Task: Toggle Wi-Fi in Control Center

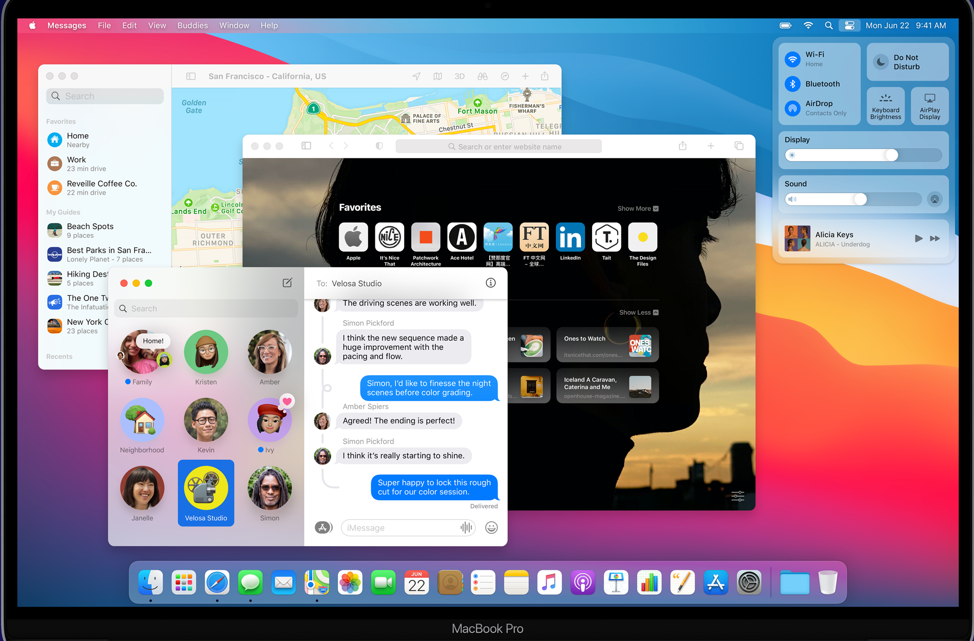Action: (792, 59)
